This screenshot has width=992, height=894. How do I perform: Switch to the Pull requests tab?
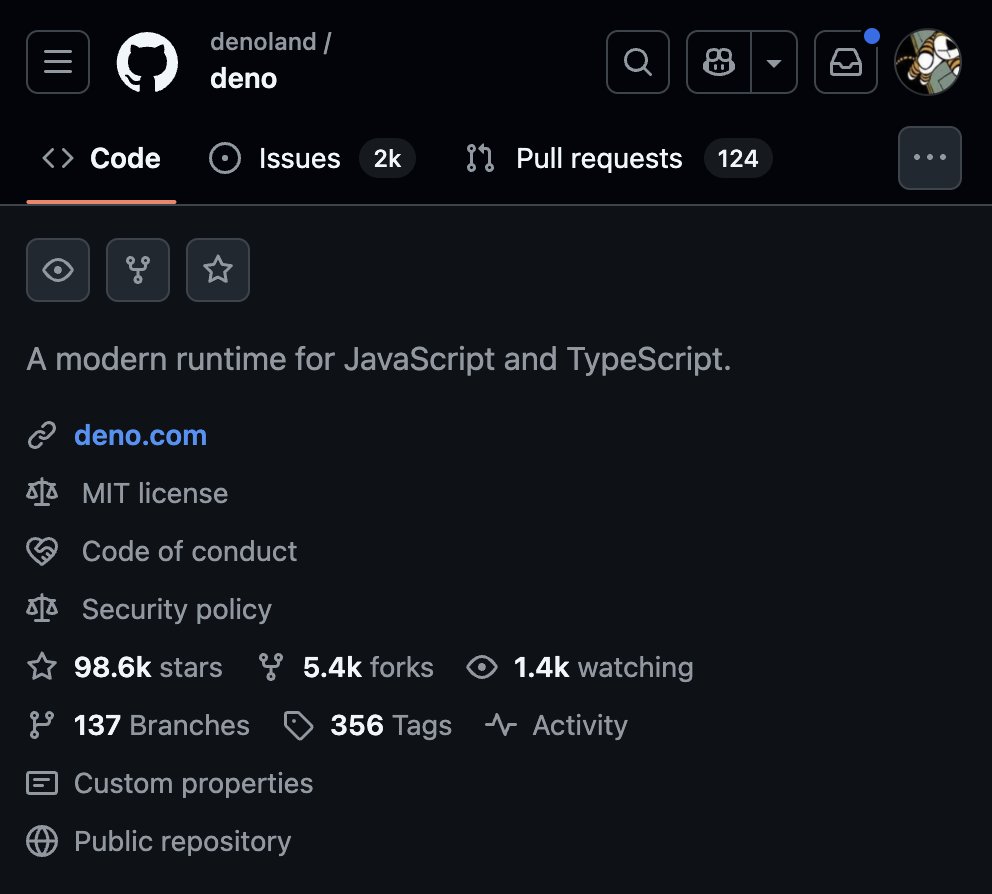pos(618,158)
